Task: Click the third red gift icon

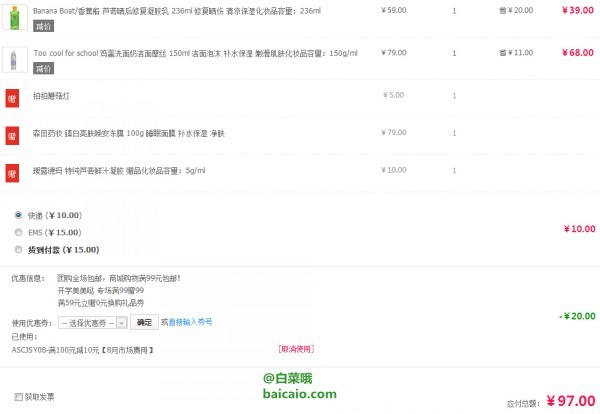Action: pyautogui.click(x=12, y=173)
